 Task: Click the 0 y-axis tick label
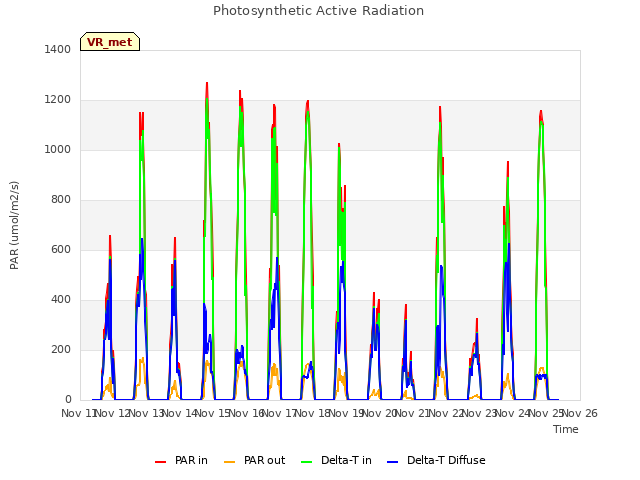(68, 400)
